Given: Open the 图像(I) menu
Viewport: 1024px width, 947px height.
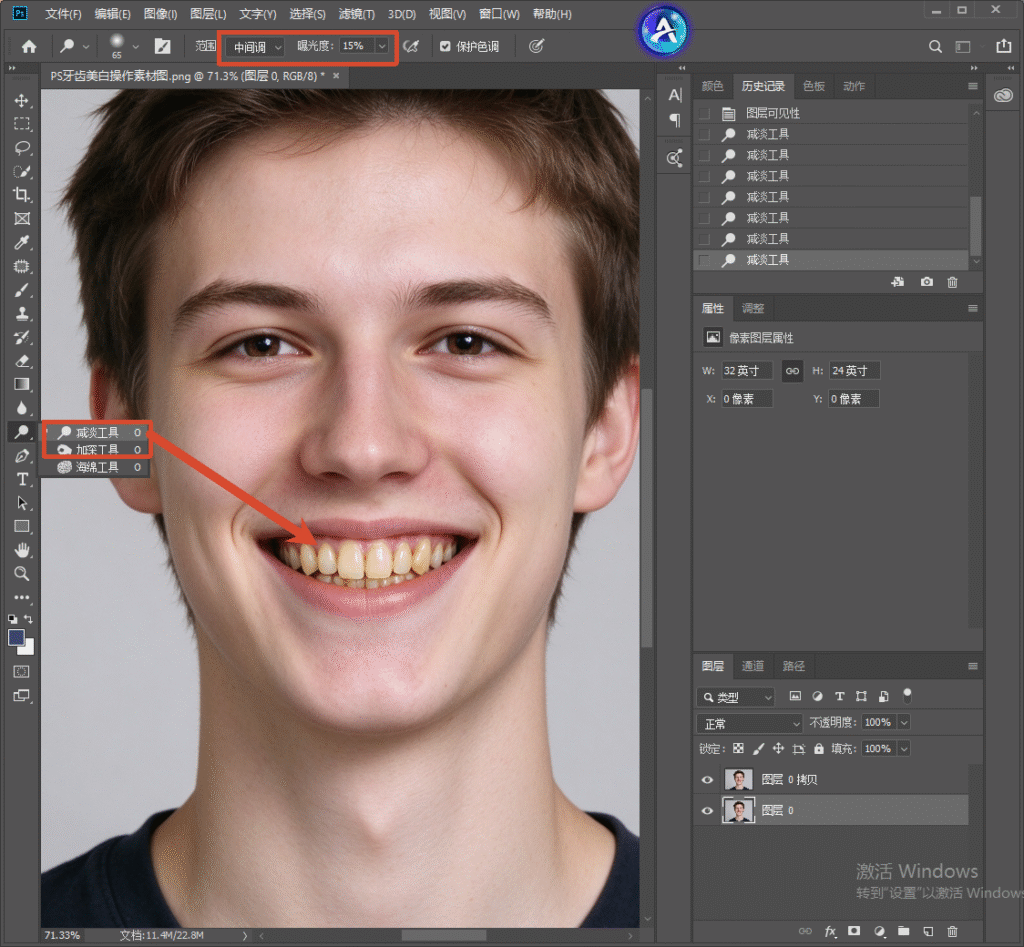Looking at the screenshot, I should (x=160, y=14).
